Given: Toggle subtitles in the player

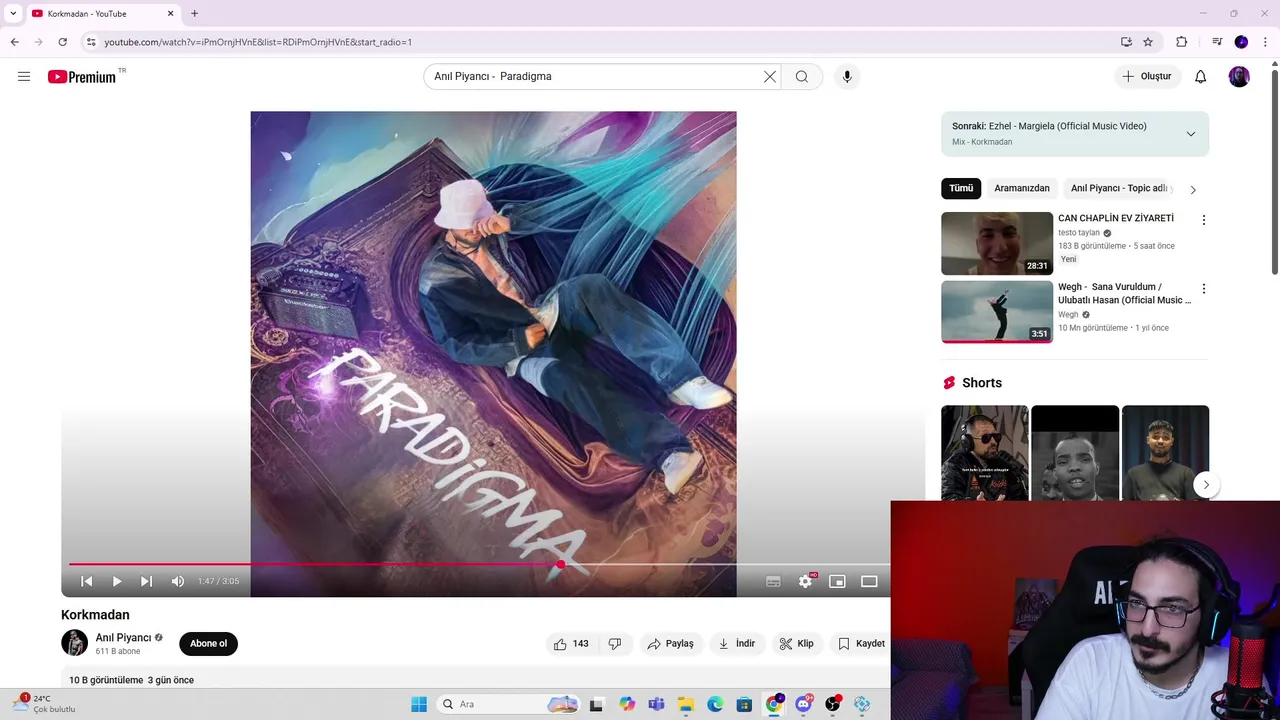Looking at the screenshot, I should click(773, 581).
